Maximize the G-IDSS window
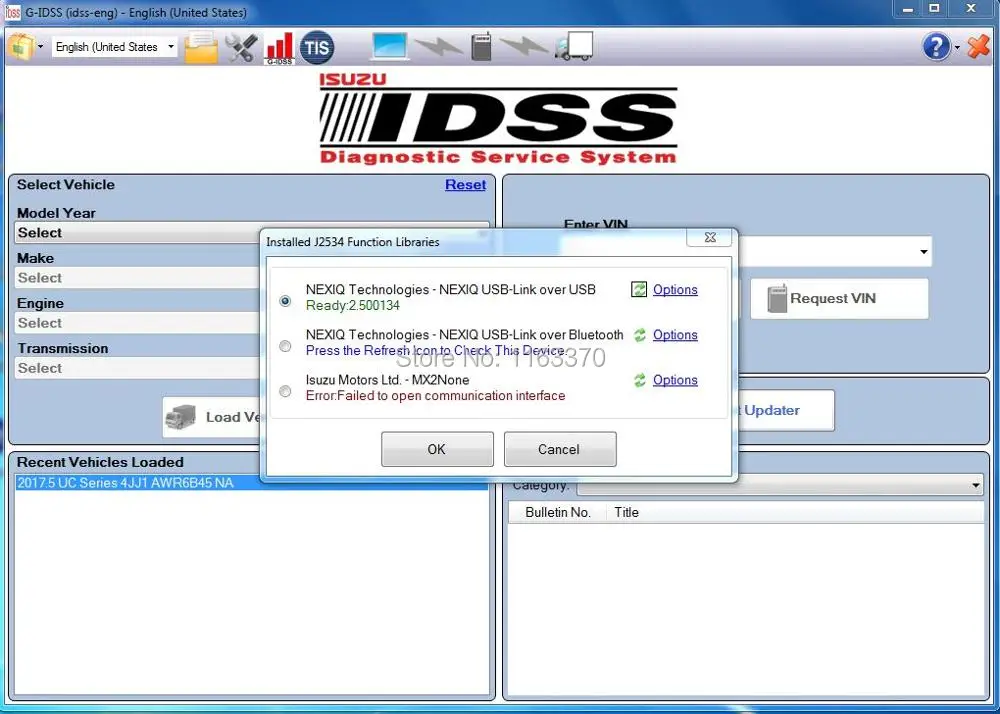1000x714 pixels. (934, 9)
